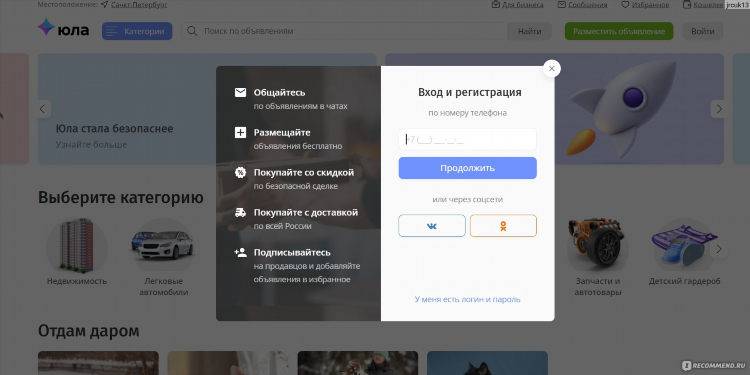
Task: Sign in with Odnoklassniki button
Action: pos(503,226)
